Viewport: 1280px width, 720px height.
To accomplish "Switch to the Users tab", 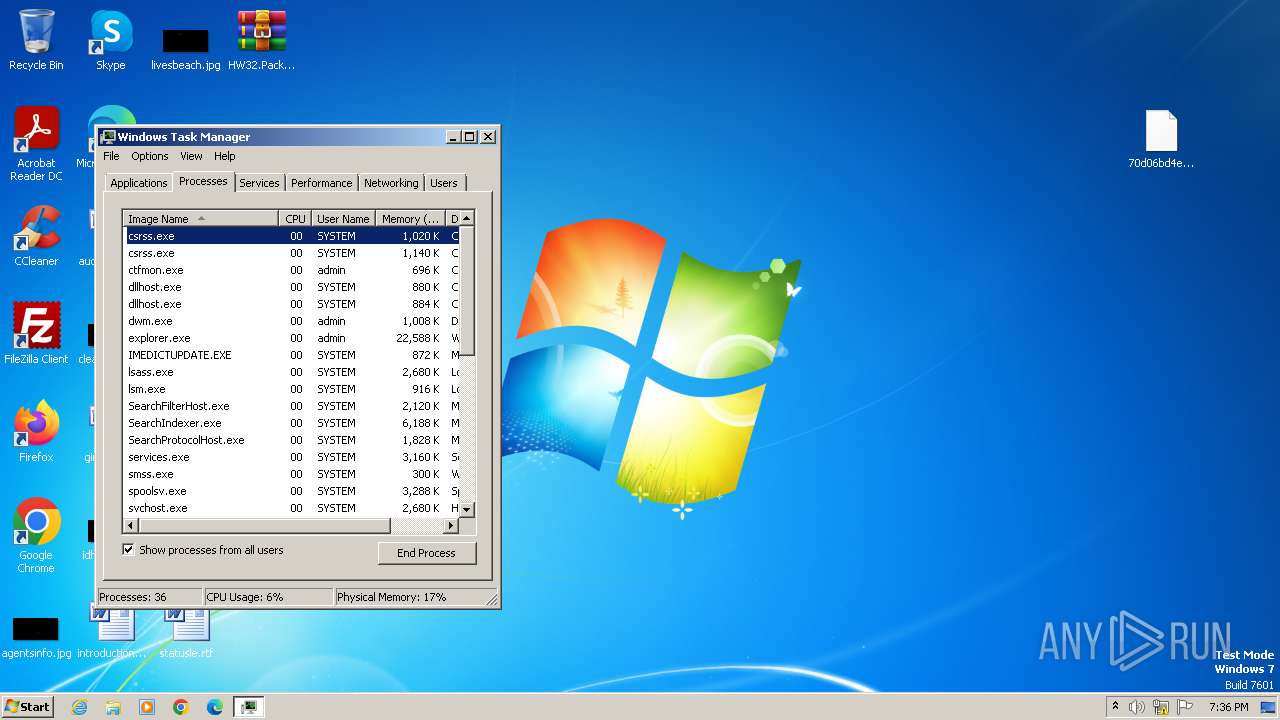I will click(444, 183).
